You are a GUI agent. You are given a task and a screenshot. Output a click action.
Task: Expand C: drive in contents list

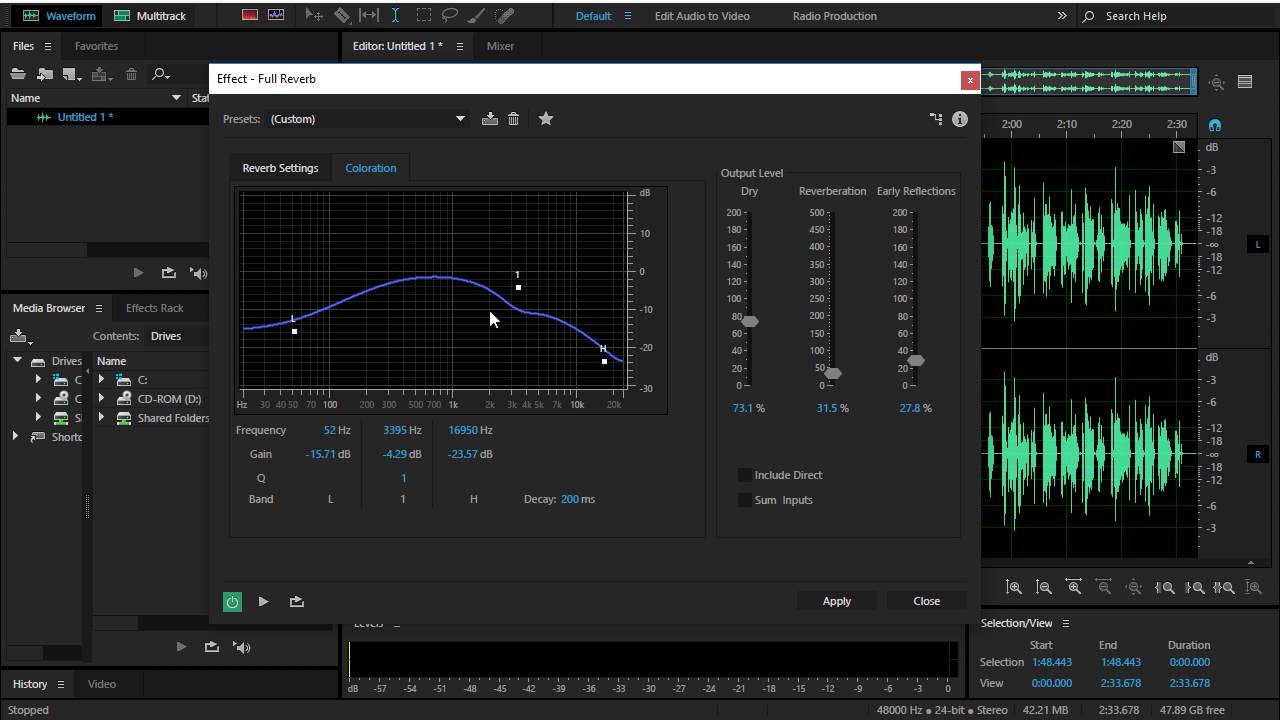point(101,380)
